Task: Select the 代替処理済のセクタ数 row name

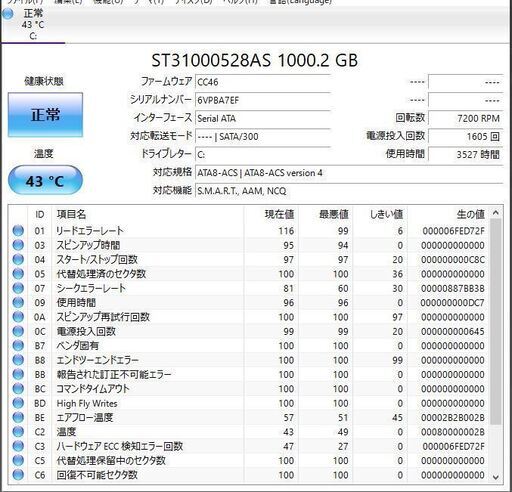Action: pyautogui.click(x=101, y=274)
